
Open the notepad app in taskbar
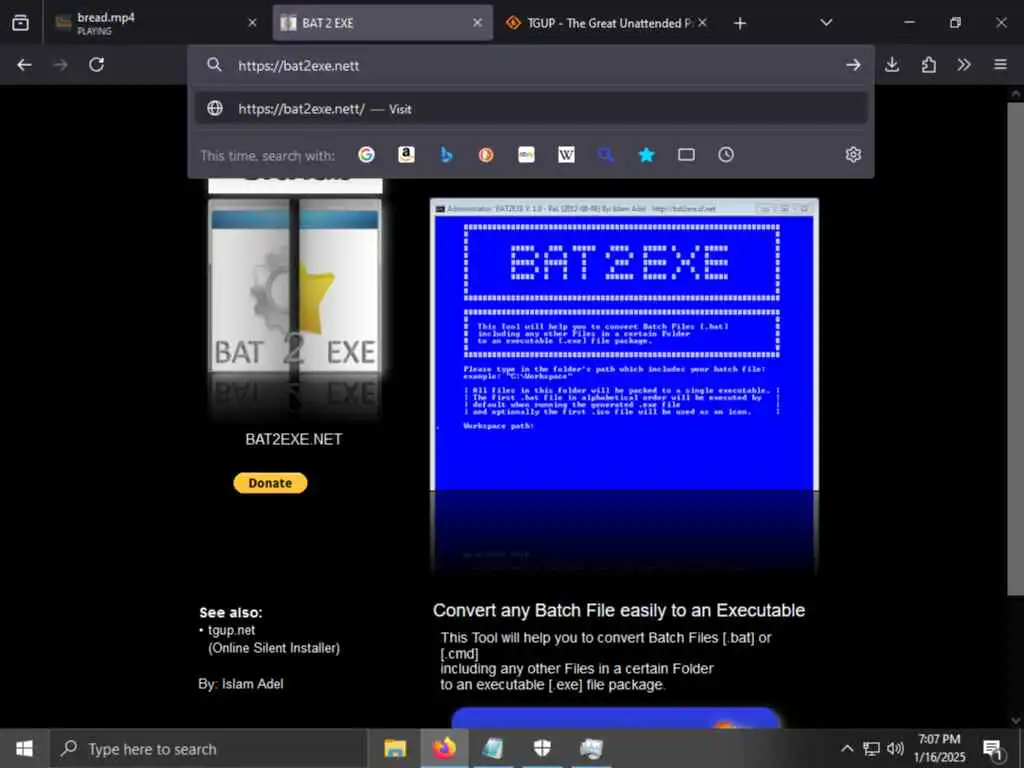coord(493,748)
